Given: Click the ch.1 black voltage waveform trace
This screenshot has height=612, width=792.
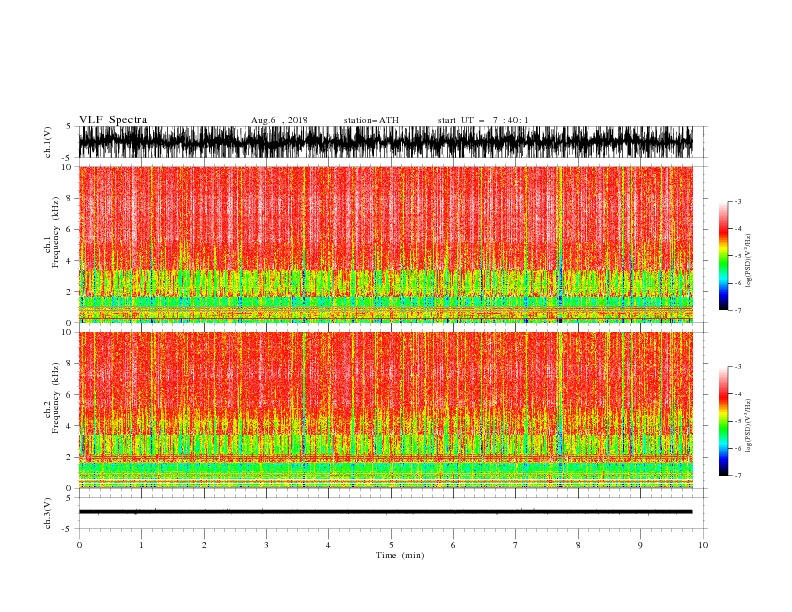Looking at the screenshot, I should 385,142.
